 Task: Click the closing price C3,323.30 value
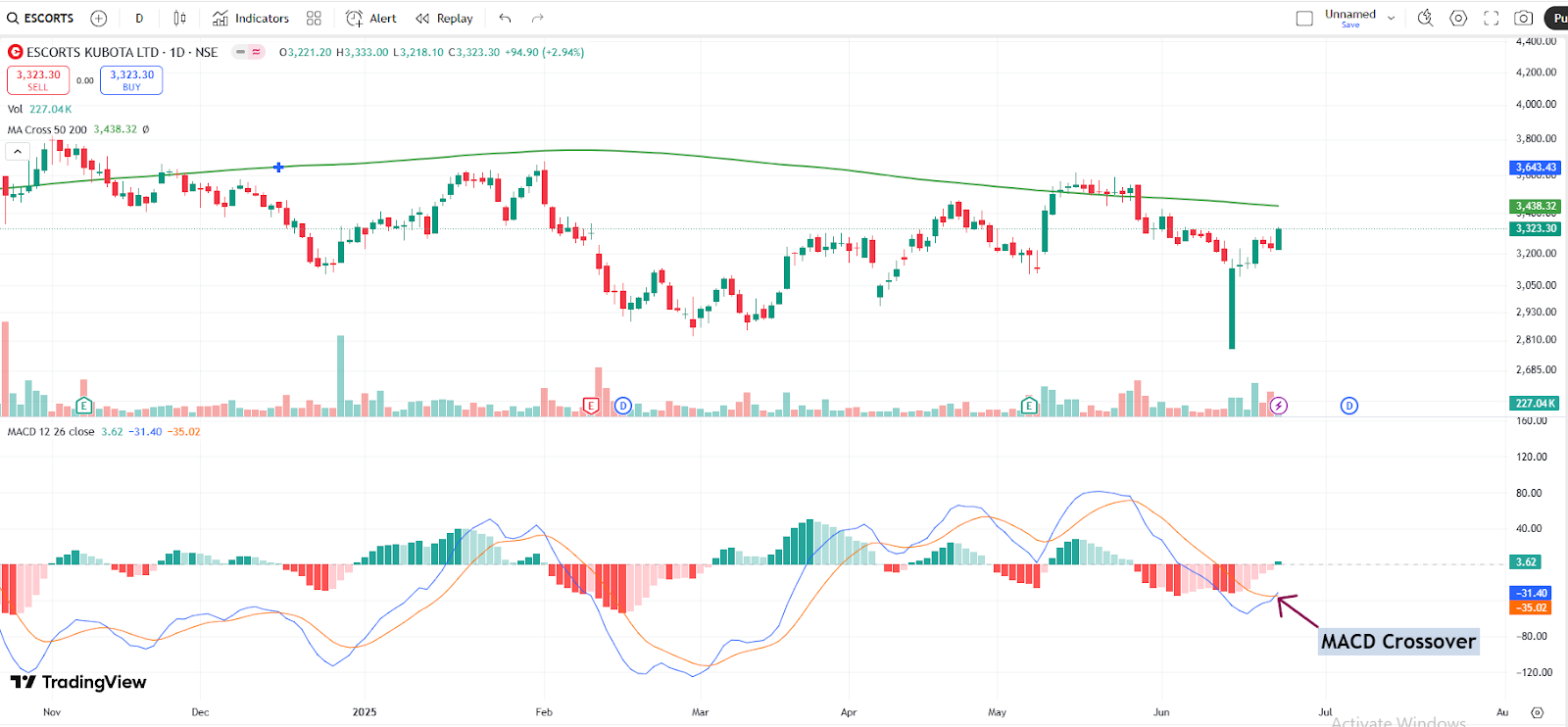click(474, 52)
